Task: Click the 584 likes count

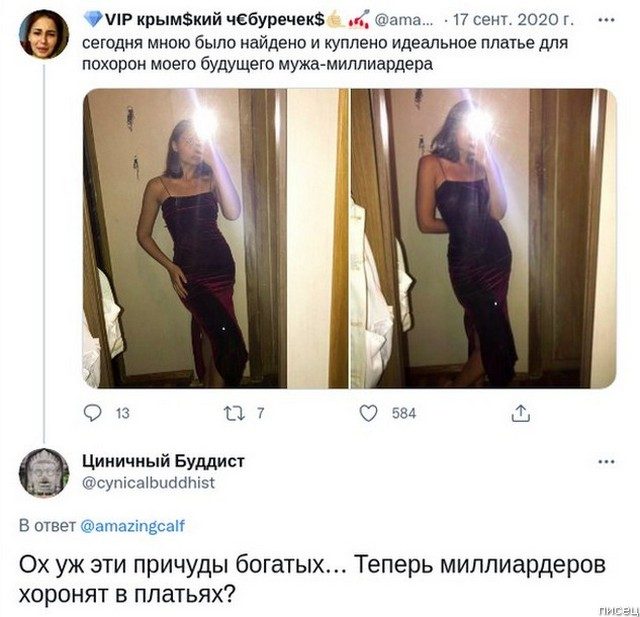Action: click(x=404, y=413)
